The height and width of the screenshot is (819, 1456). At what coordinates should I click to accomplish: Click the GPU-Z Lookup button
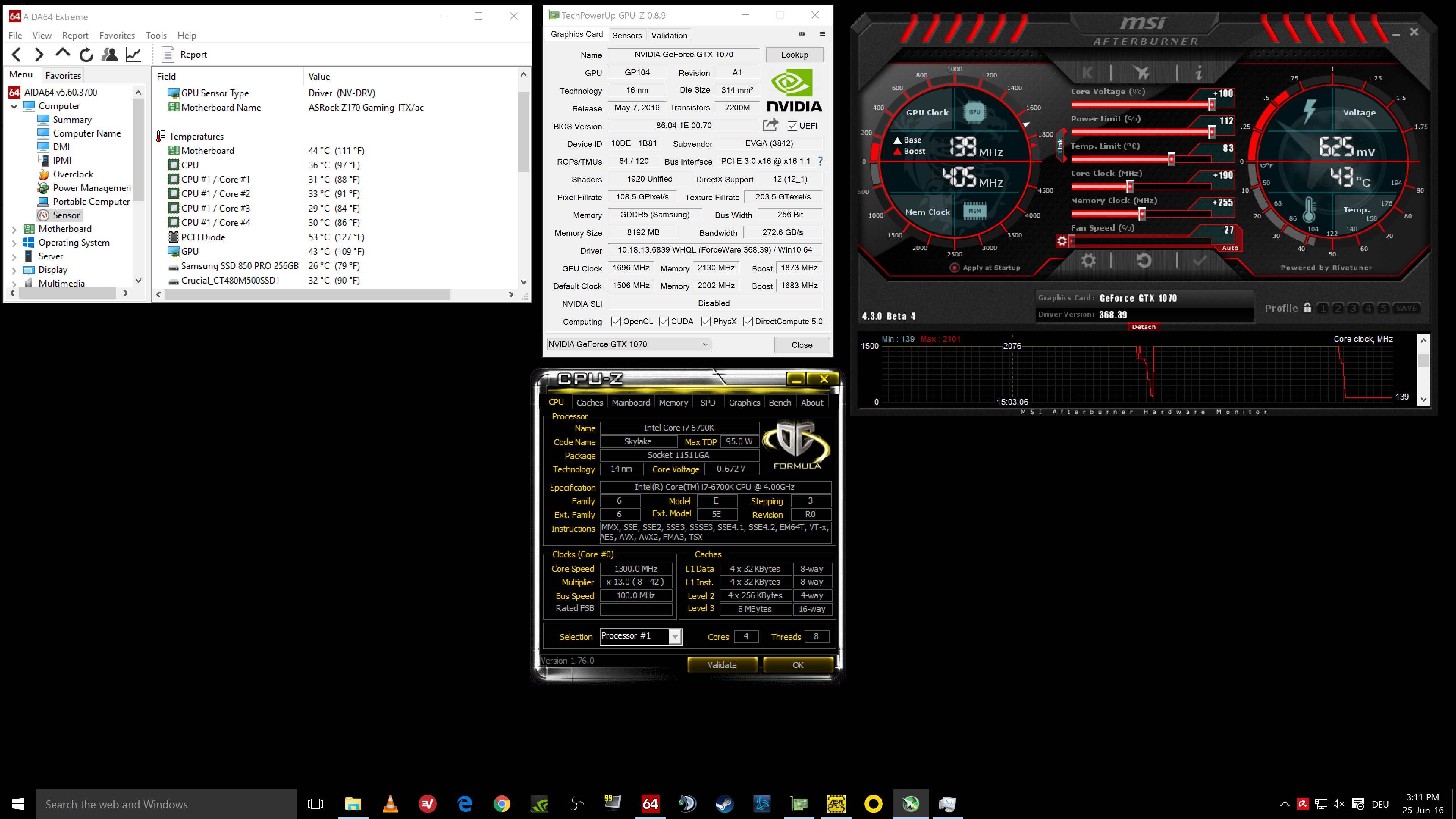coord(795,55)
